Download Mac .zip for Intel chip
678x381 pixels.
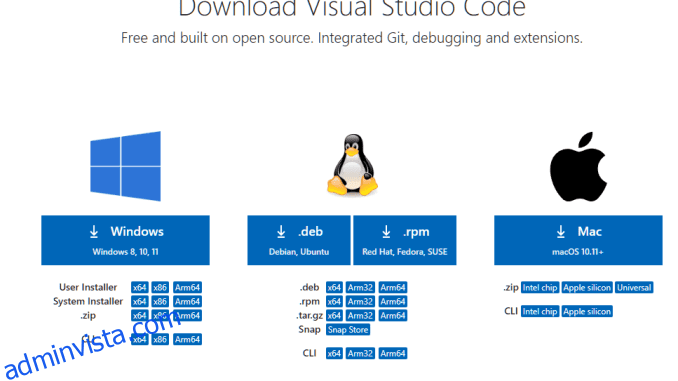tap(540, 288)
